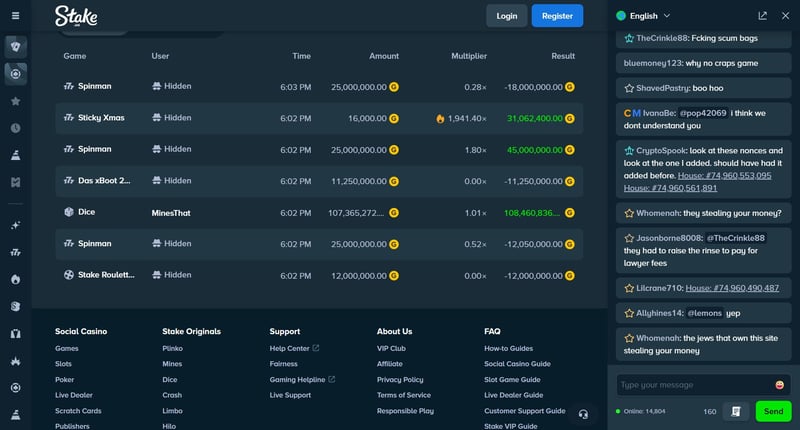The width and height of the screenshot is (800, 430).
Task: Open the emoji picker in chat
Action: click(779, 385)
